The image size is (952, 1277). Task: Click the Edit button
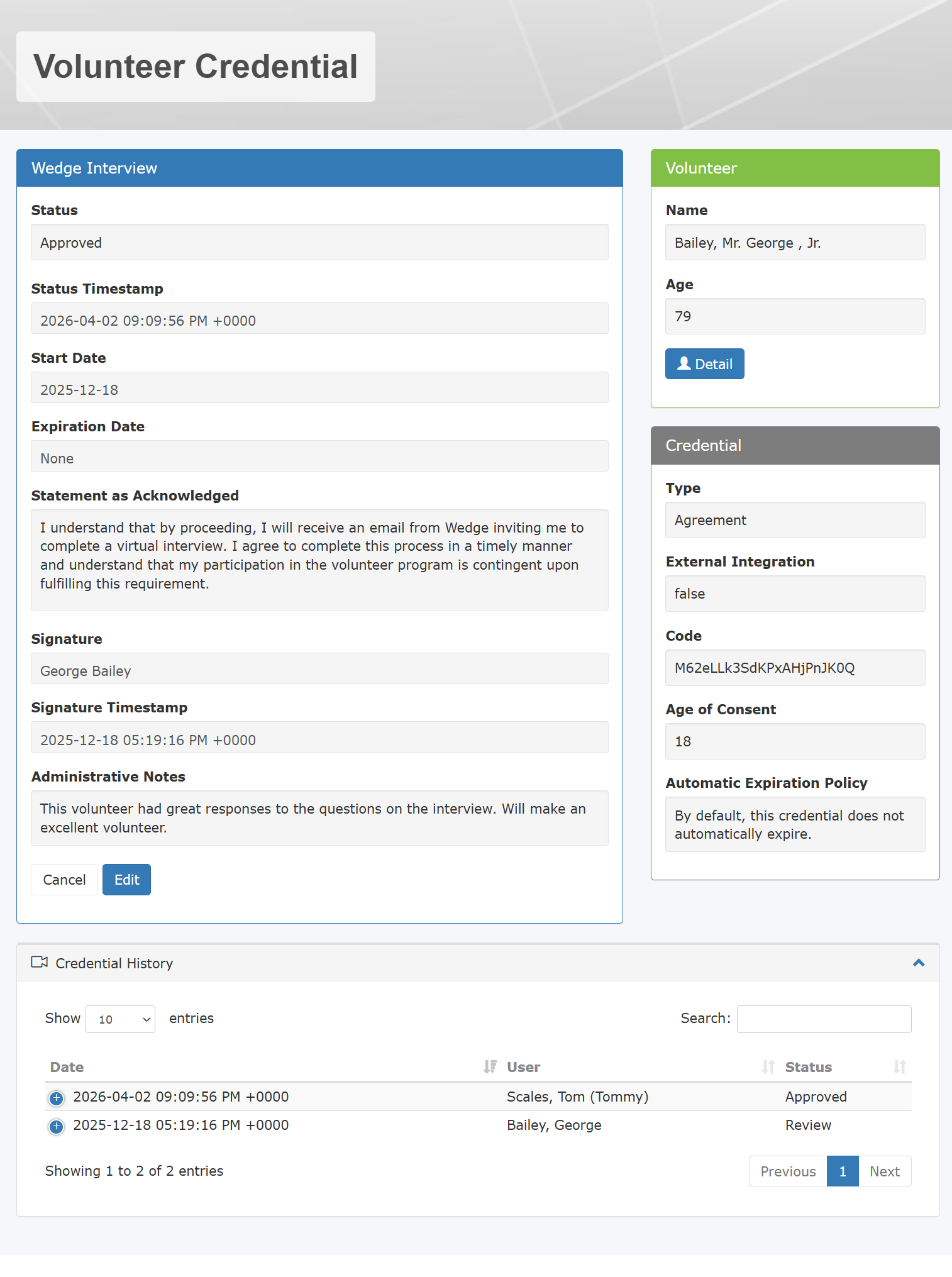(126, 880)
